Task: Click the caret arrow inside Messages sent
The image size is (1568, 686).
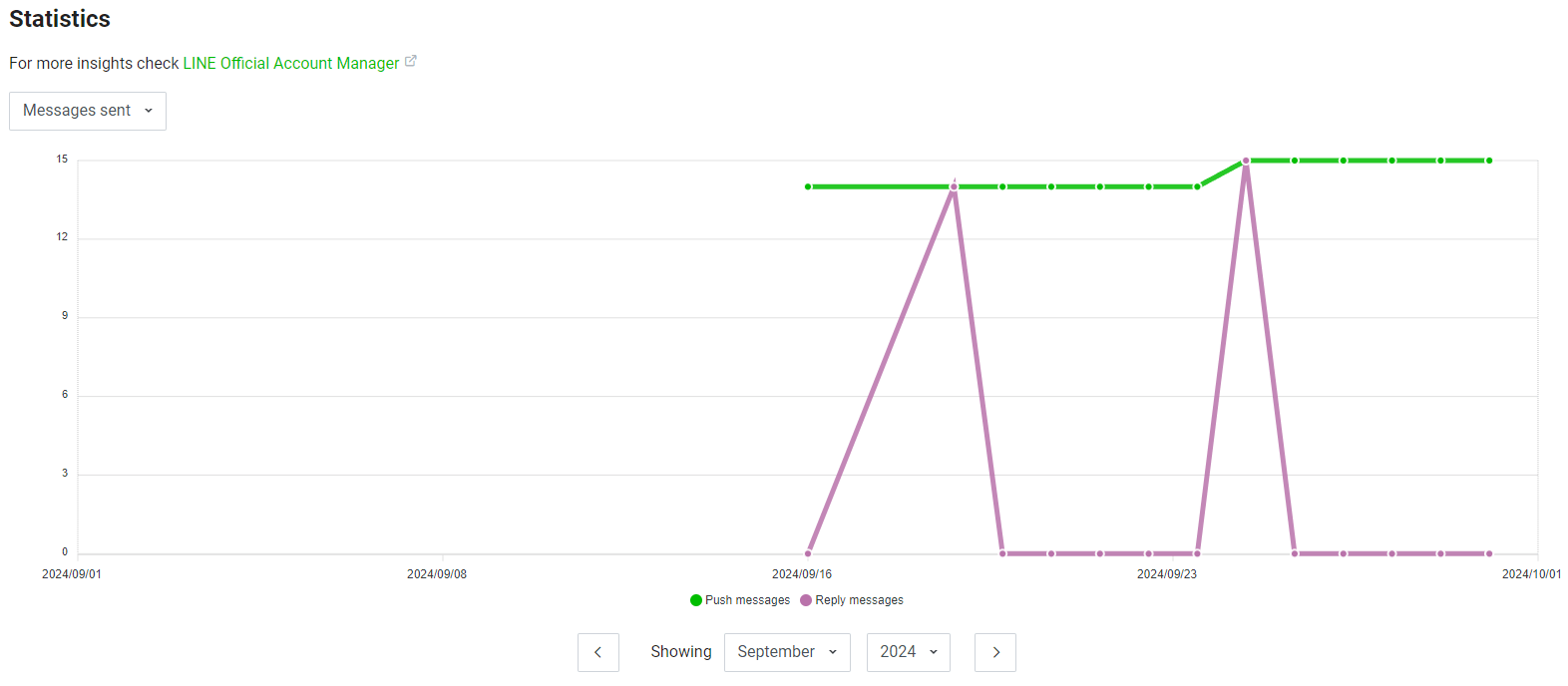Action: tap(149, 111)
